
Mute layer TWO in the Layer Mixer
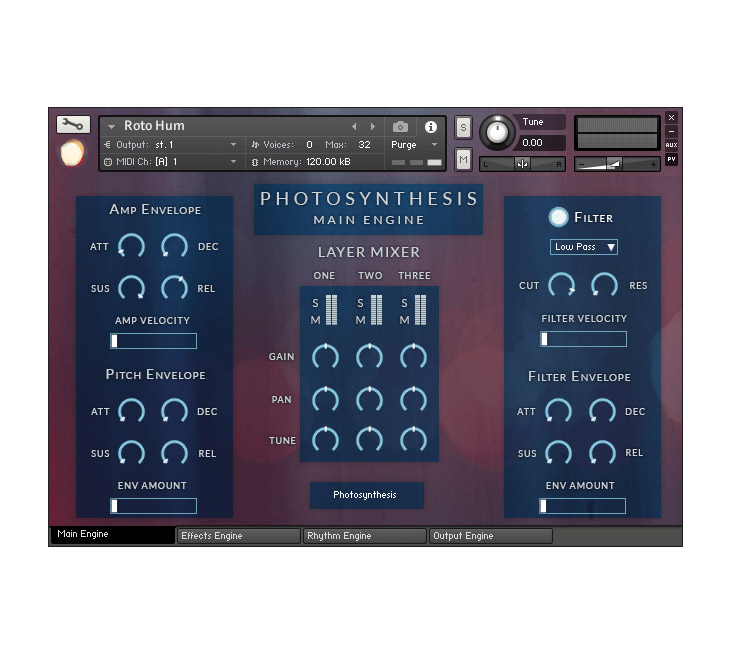(x=360, y=320)
